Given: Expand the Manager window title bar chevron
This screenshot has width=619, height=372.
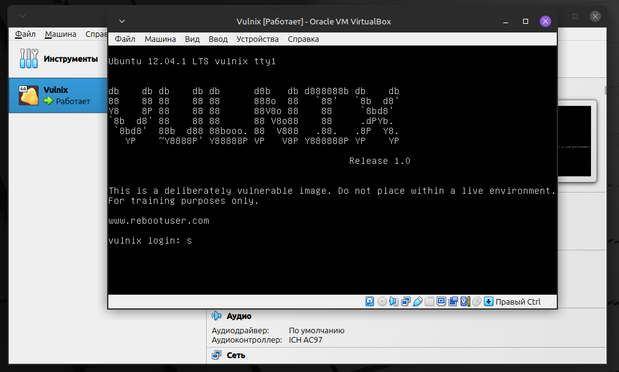Looking at the screenshot, I should point(23,16).
